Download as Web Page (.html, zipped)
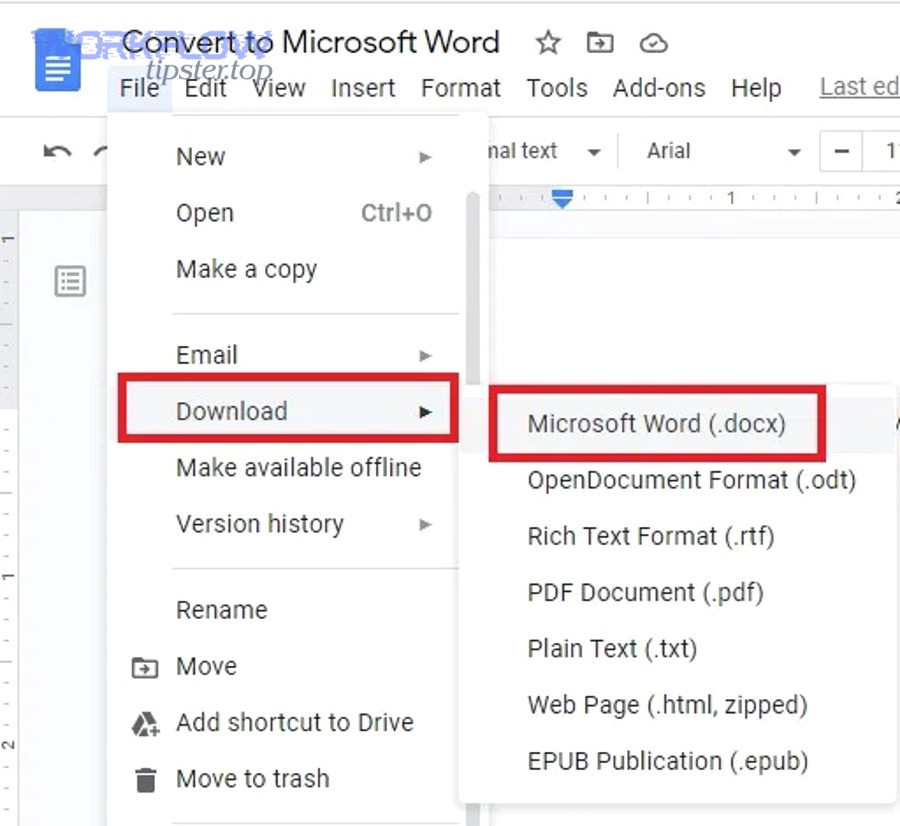 click(678, 705)
